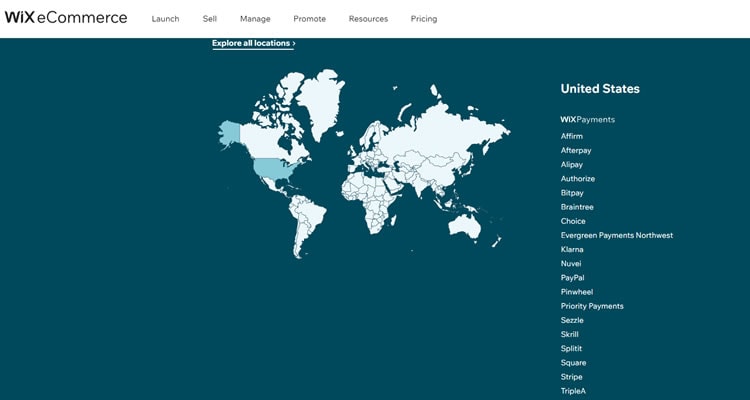
Task: Click TripleA in the payment list
Action: click(573, 391)
